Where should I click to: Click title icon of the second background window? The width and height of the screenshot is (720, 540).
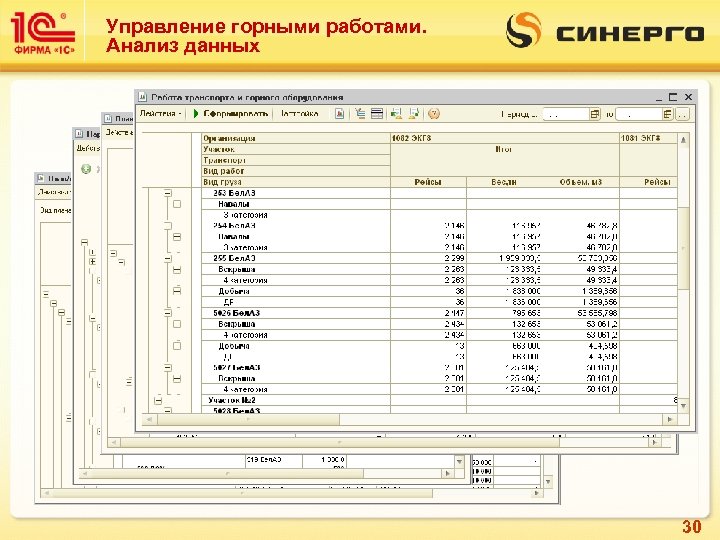108,118
